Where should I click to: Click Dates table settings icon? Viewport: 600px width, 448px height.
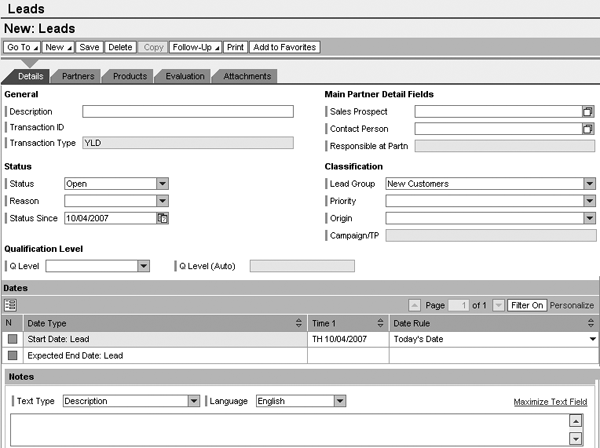(x=10, y=304)
